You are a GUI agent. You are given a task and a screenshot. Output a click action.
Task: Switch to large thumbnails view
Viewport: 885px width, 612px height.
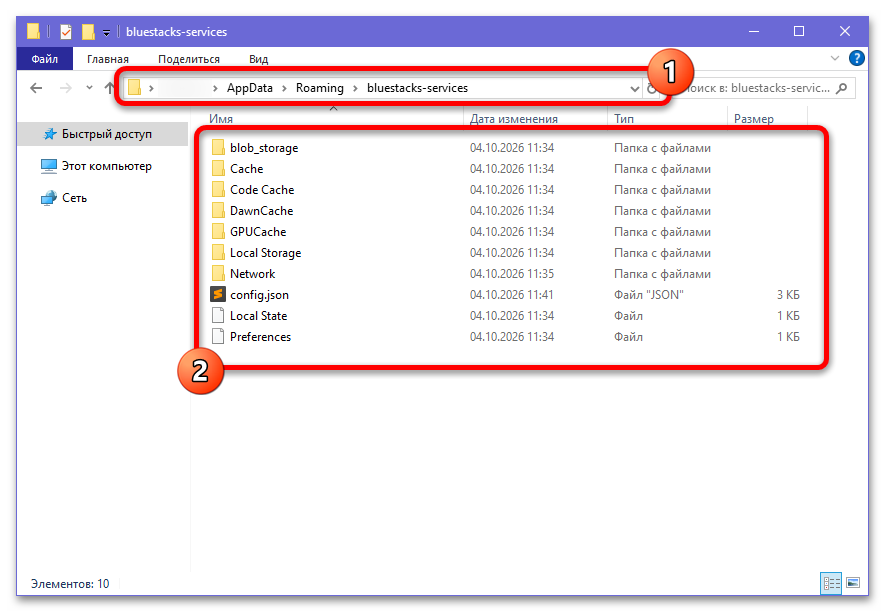(853, 583)
